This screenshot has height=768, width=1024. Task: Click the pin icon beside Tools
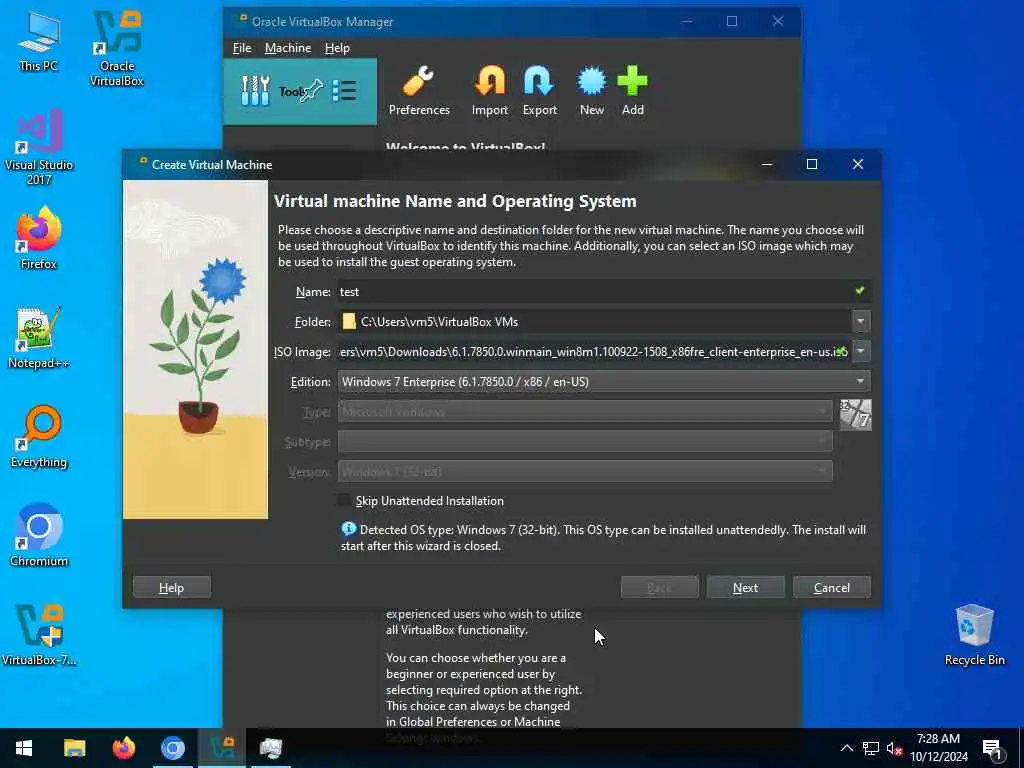pos(311,91)
